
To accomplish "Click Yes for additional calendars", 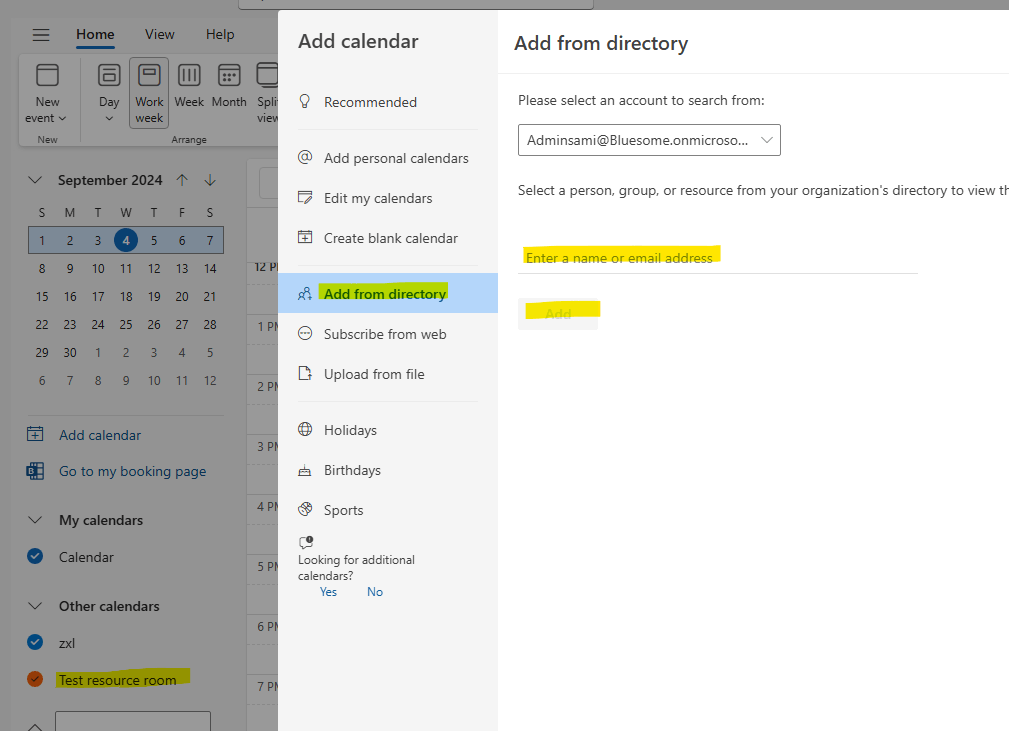I will click(x=328, y=591).
